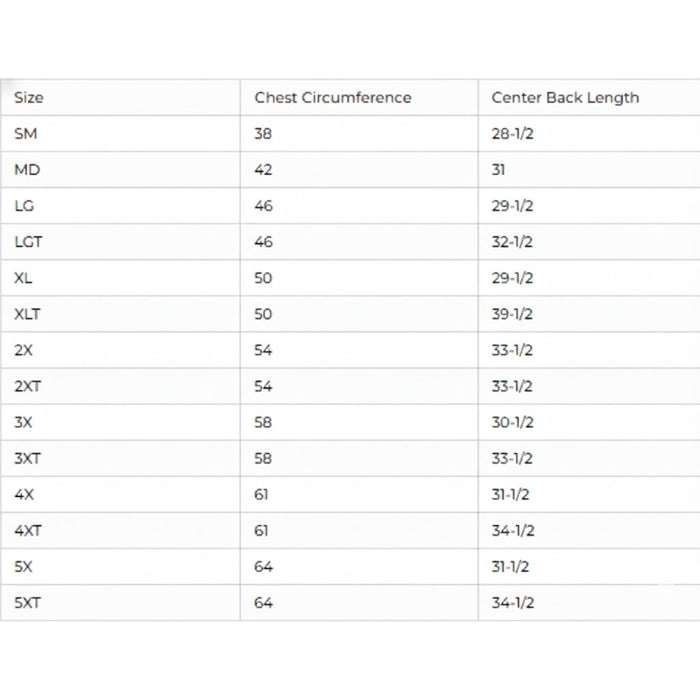Select the LGT size cell
The height and width of the screenshot is (700, 700).
pyautogui.click(x=29, y=242)
